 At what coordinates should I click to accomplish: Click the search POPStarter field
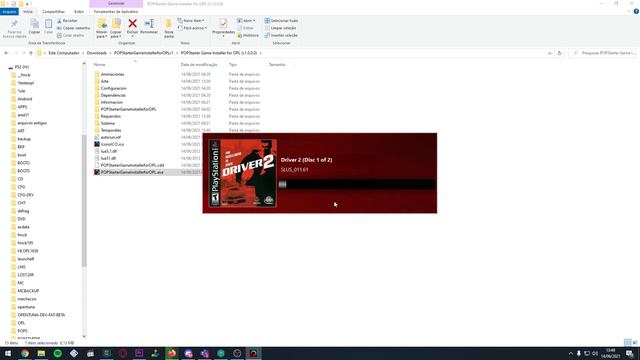click(x=602, y=53)
